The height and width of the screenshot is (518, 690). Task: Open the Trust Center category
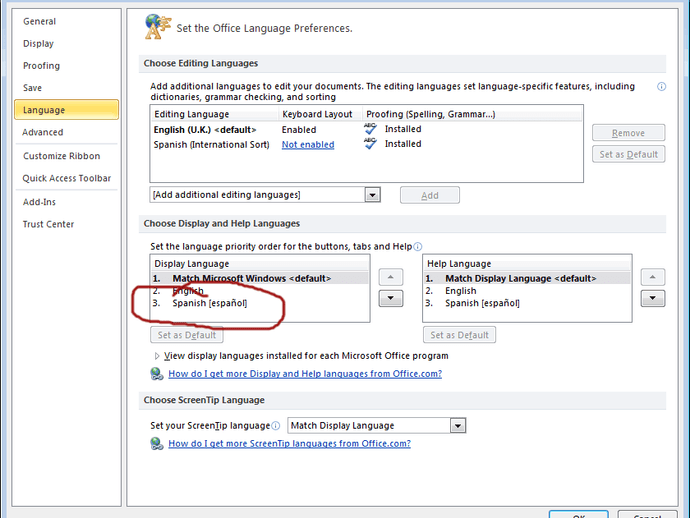click(48, 224)
